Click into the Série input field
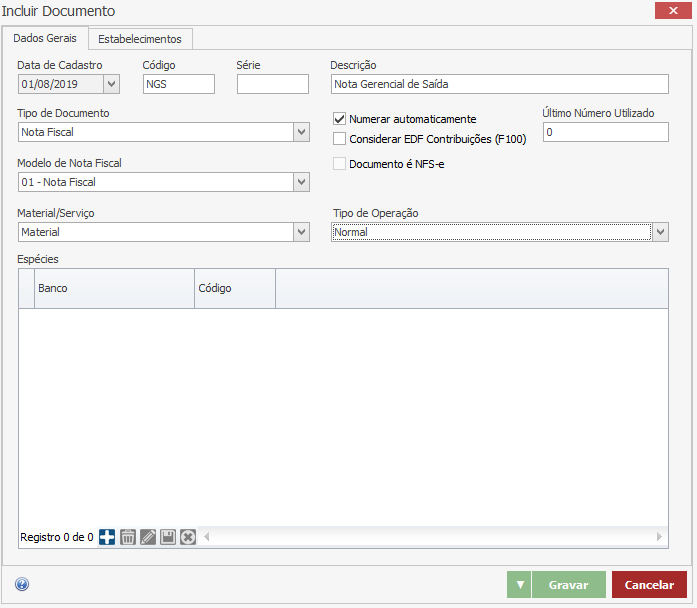 point(272,84)
